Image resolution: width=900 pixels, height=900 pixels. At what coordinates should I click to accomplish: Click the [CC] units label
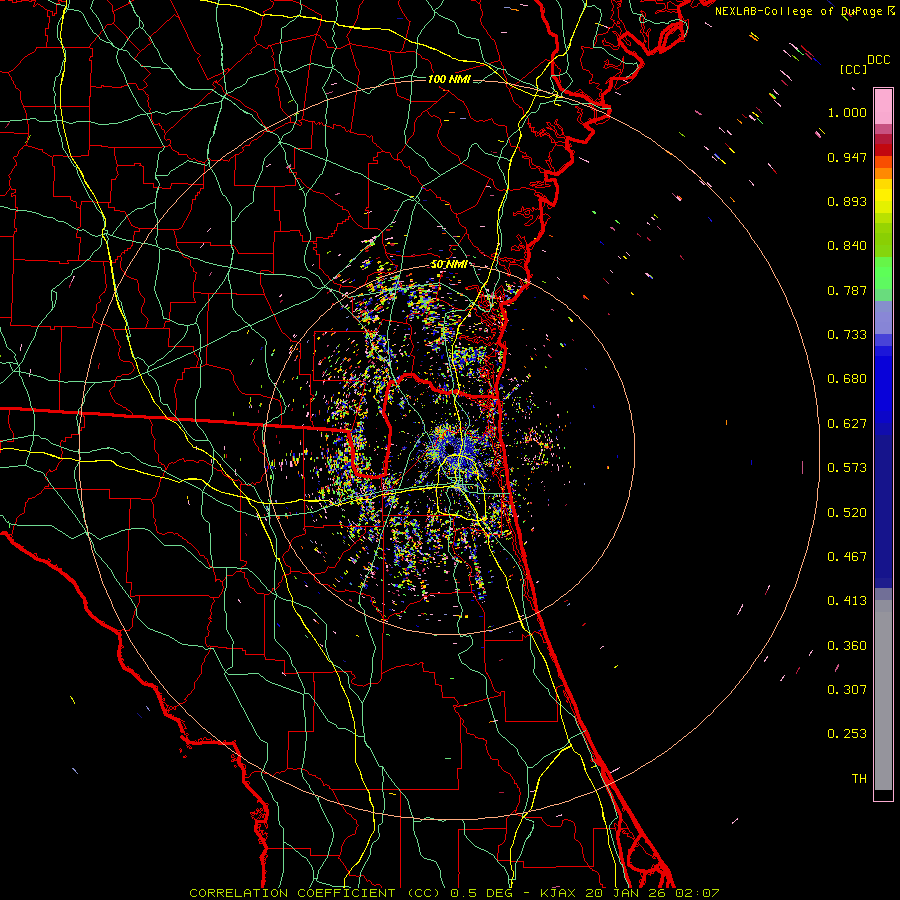point(853,69)
